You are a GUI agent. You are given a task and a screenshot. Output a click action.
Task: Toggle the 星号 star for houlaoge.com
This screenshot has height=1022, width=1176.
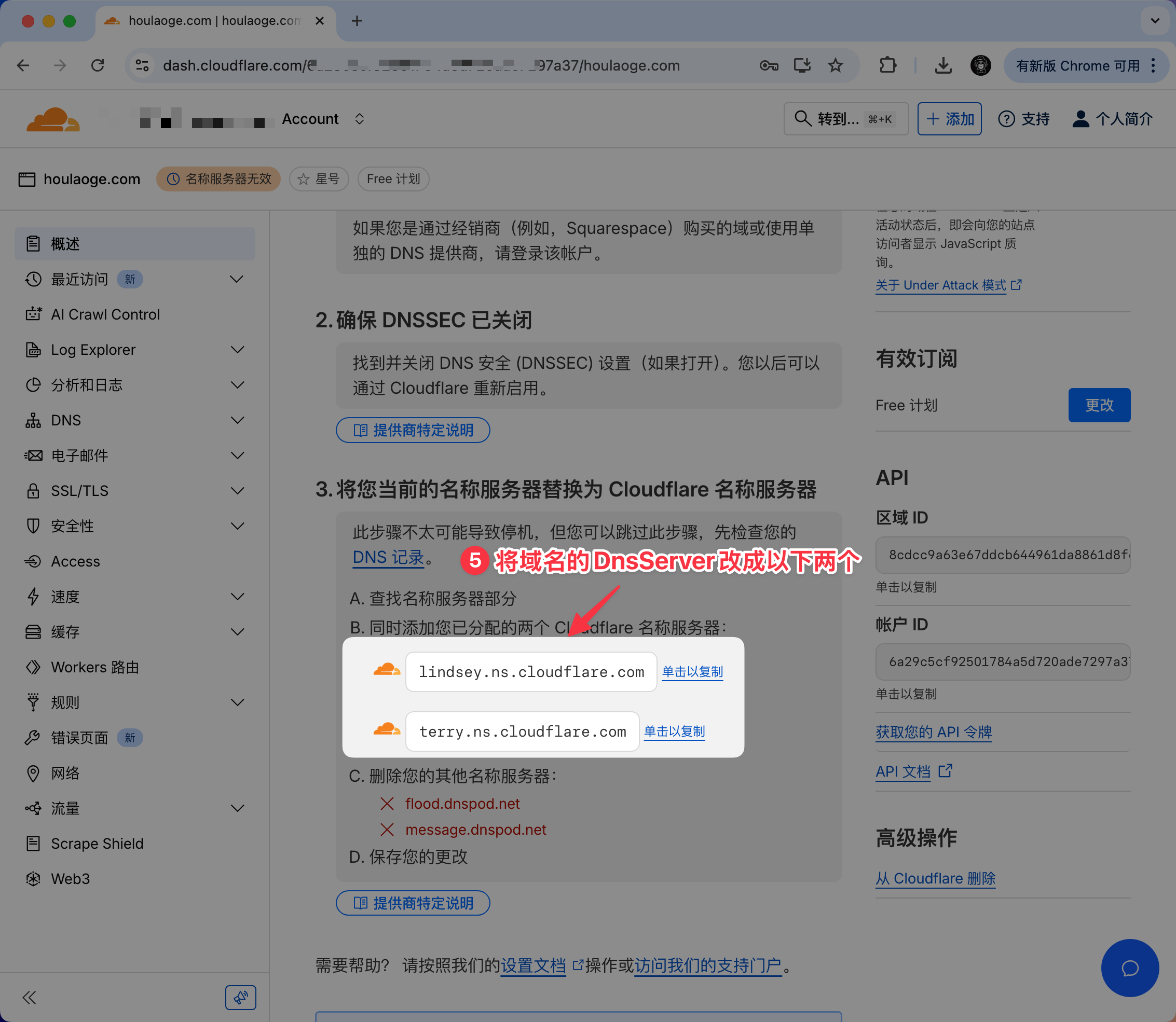point(319,179)
